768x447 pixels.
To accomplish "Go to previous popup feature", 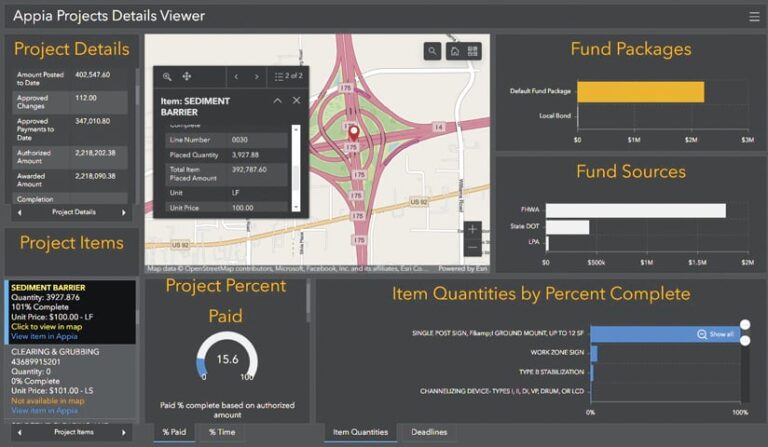I will point(236,76).
